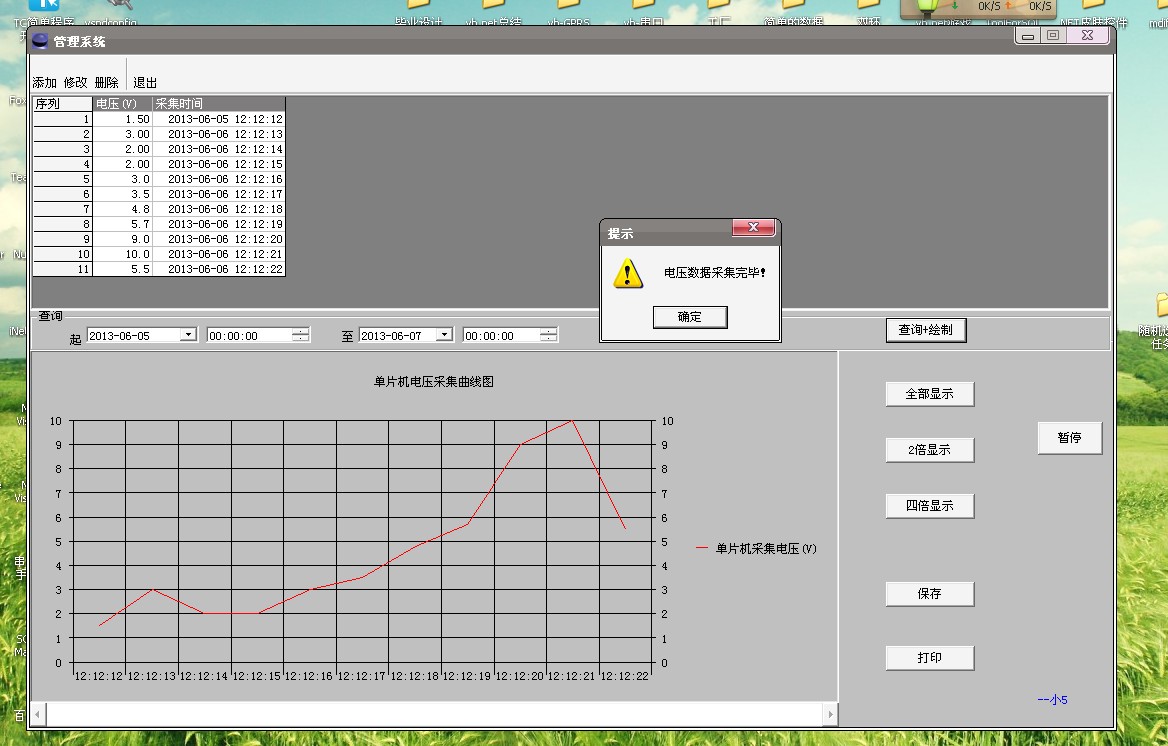1168x746 pixels.
Task: Click the end time field spinner
Action: [x=548, y=335]
